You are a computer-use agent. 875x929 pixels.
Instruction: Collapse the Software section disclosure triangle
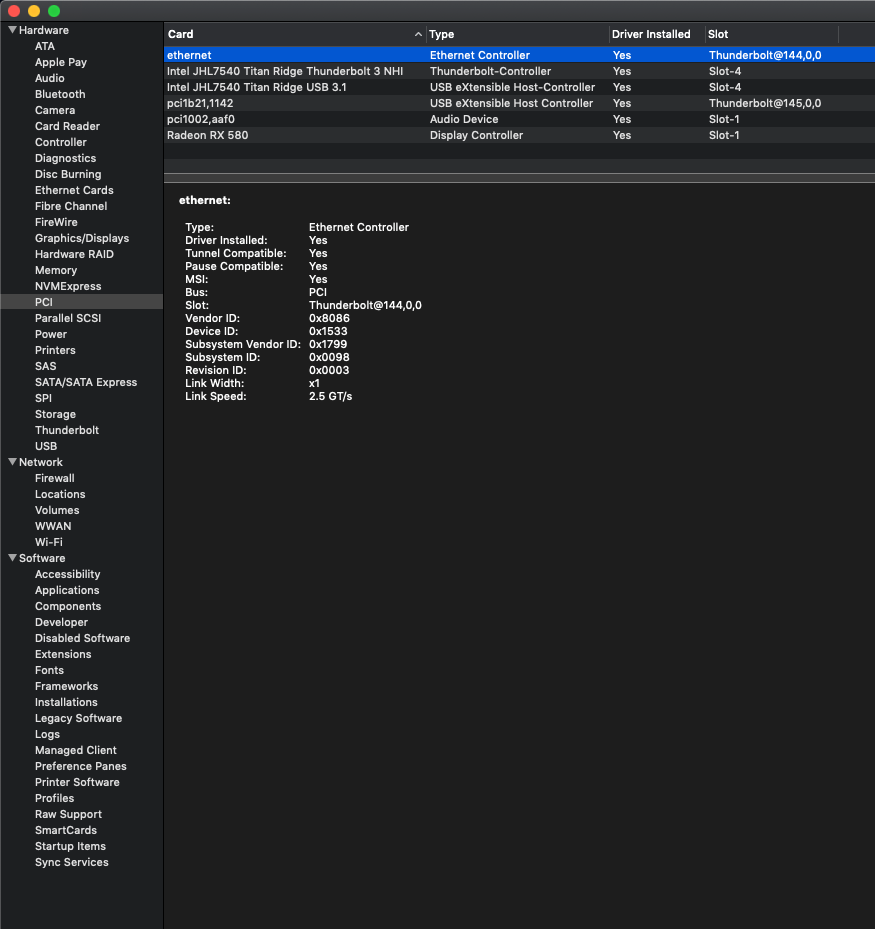pyautogui.click(x=12, y=558)
